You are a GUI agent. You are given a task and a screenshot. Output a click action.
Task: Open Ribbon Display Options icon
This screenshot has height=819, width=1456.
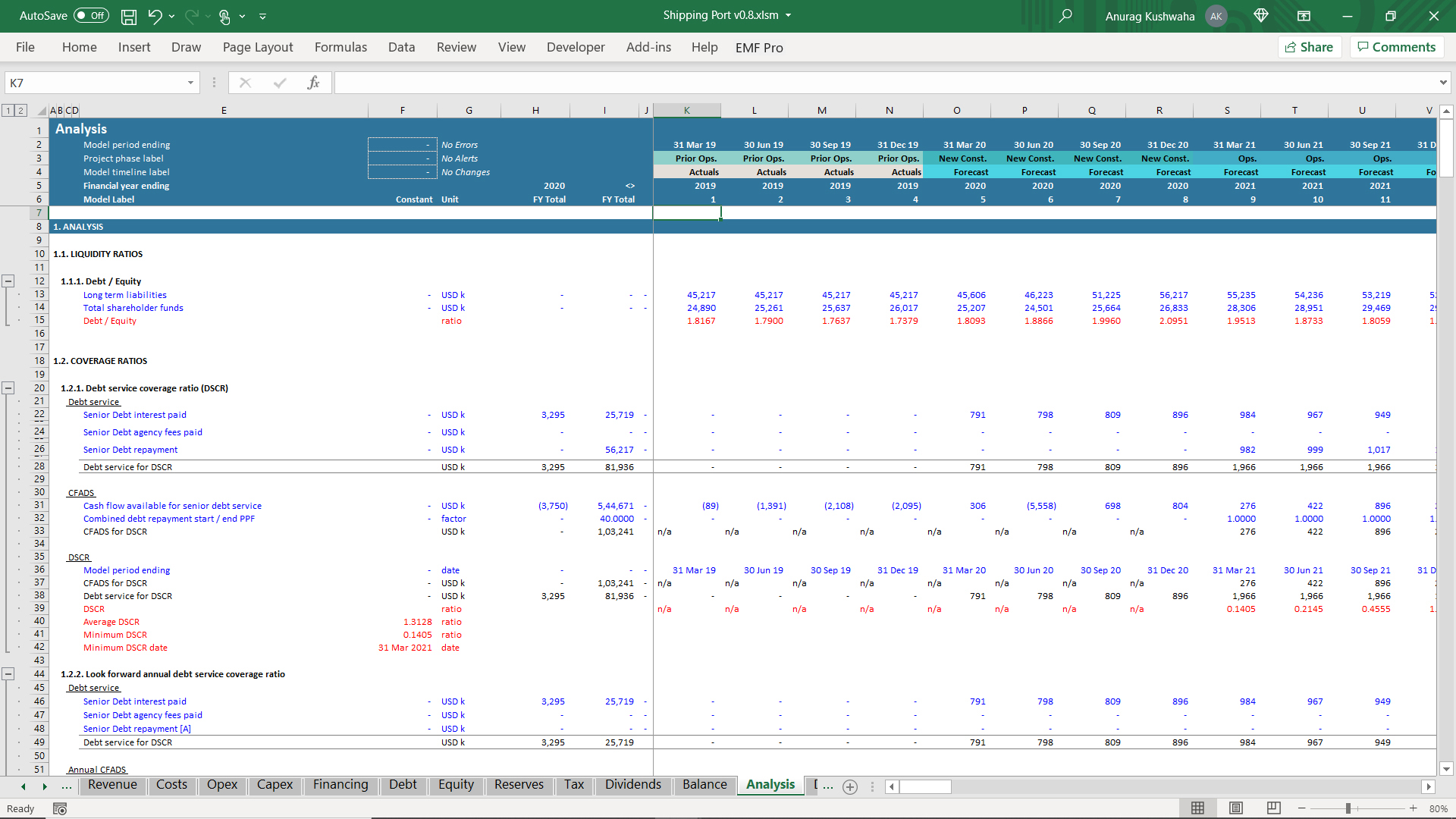[1304, 16]
